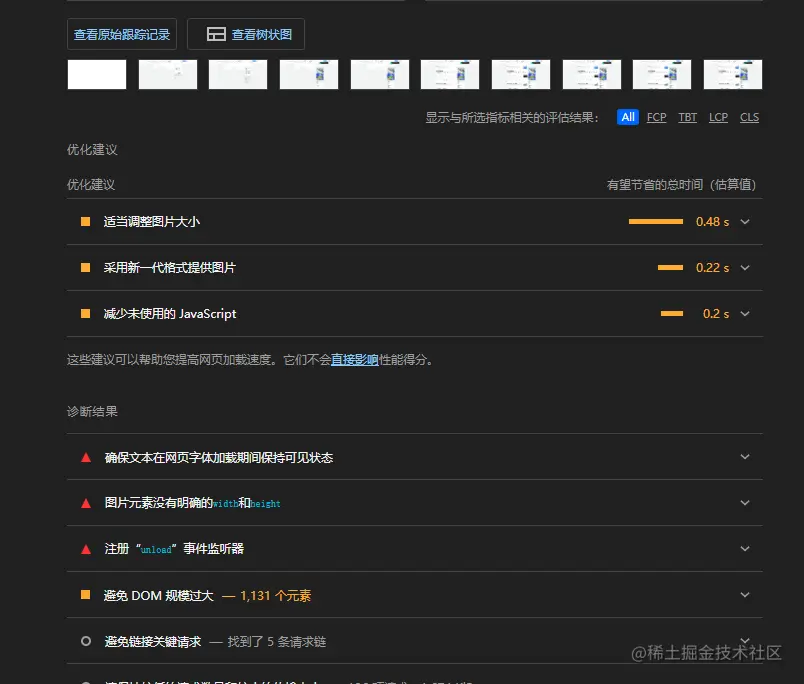Filter audits by TBT metric
Viewport: 804px width, 684px height.
688,117
